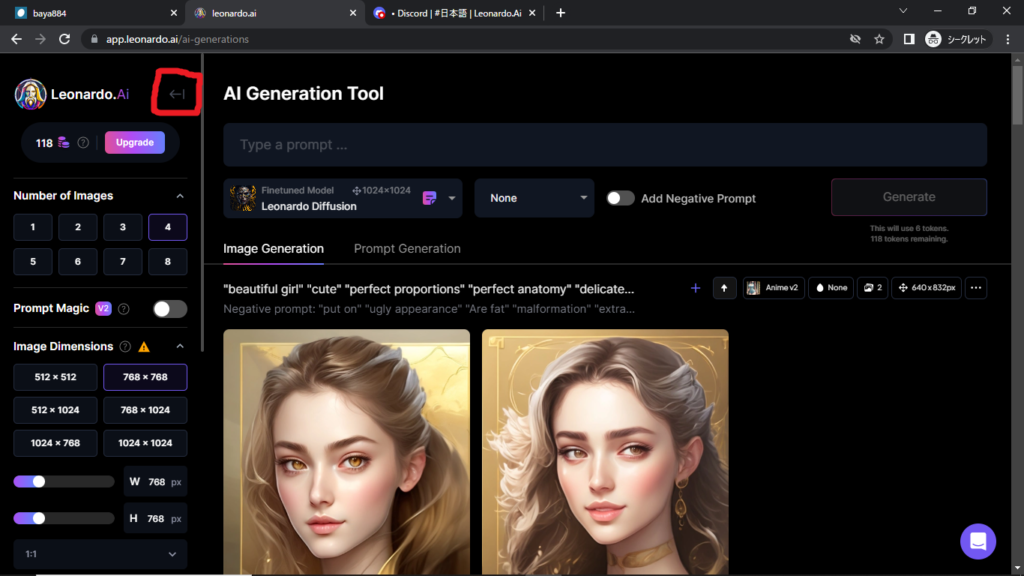Choose the 512 × 1024 dimension button
Image resolution: width=1024 pixels, height=576 pixels.
(55, 410)
